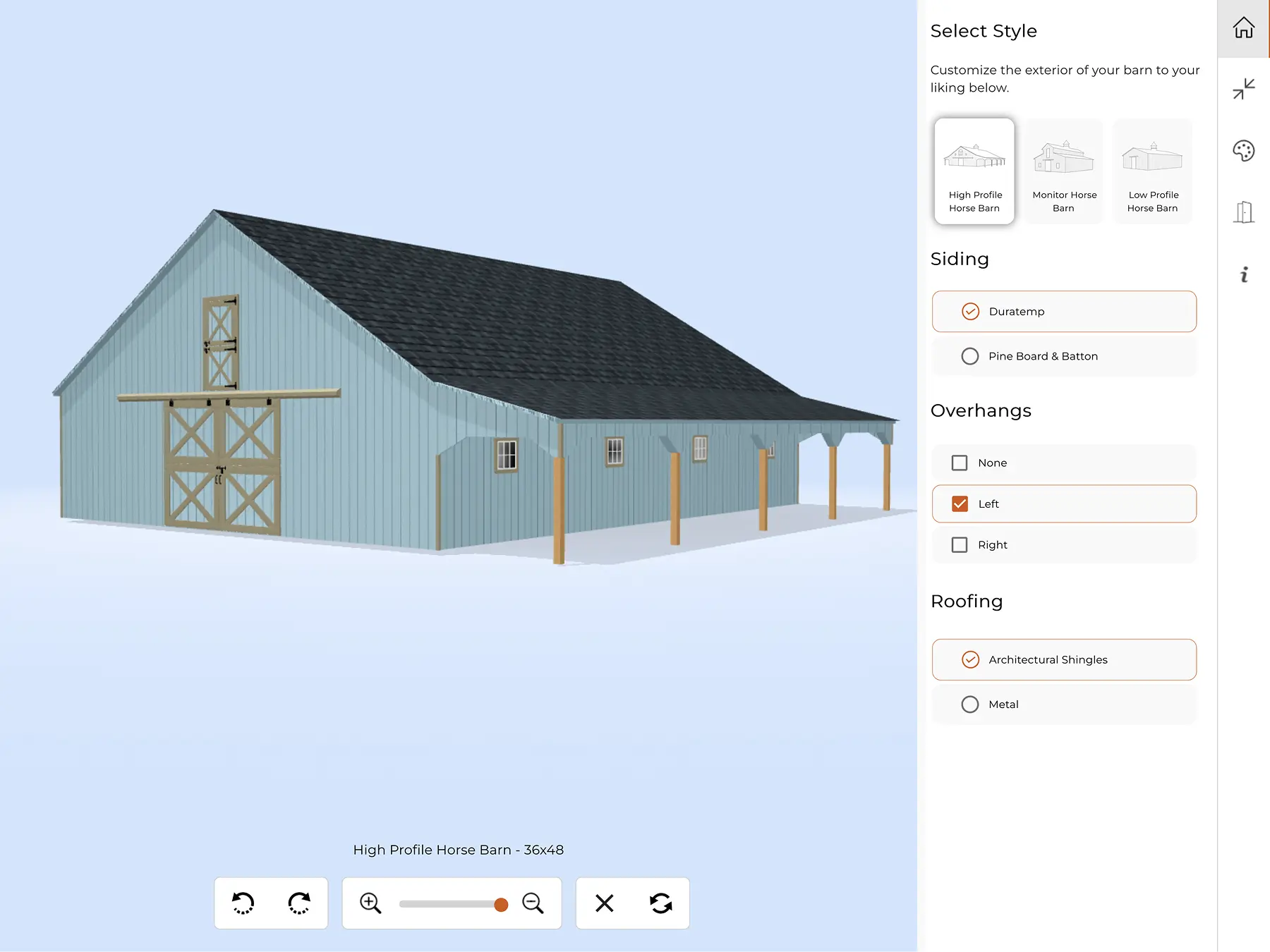Click the information 'i' icon
Viewport: 1270px width, 952px height.
1243,274
